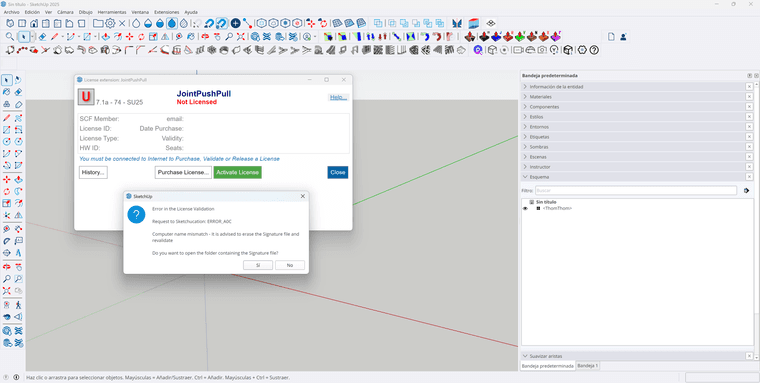Click the folder icon in top toolbar
This screenshot has height=383, width=760.
(98, 23)
